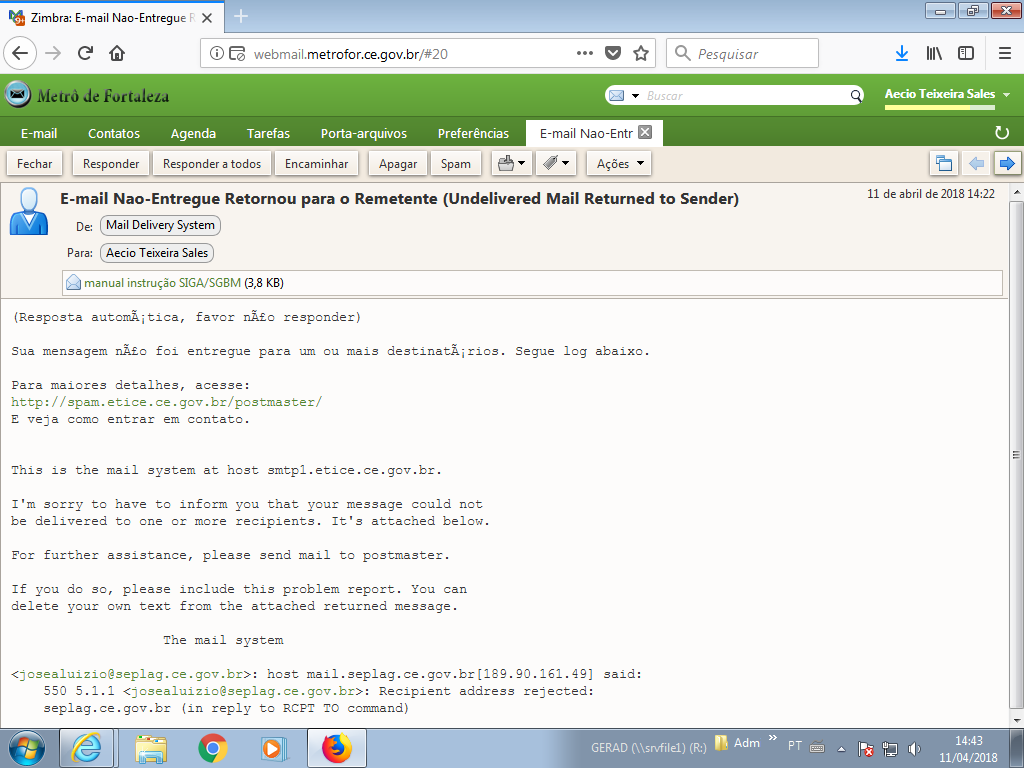The height and width of the screenshot is (768, 1024).
Task: Open Firefox library icon
Action: [934, 54]
